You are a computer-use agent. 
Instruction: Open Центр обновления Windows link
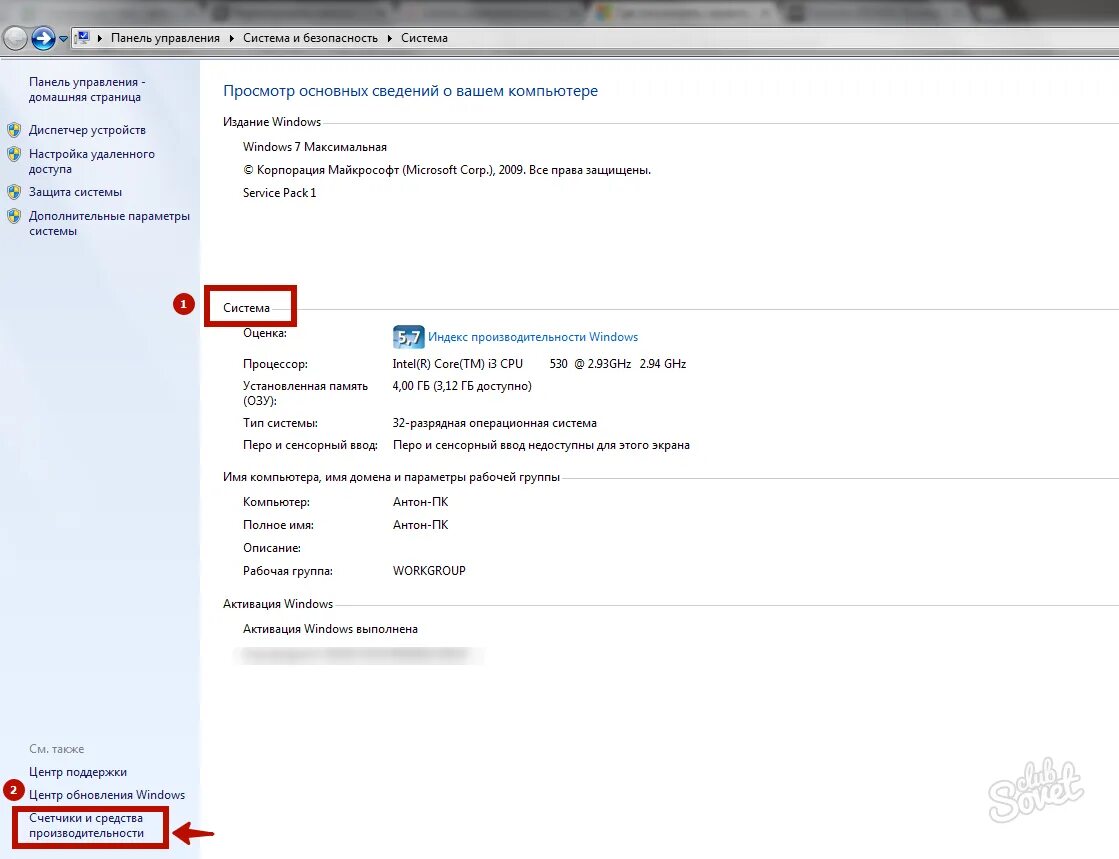tap(107, 795)
